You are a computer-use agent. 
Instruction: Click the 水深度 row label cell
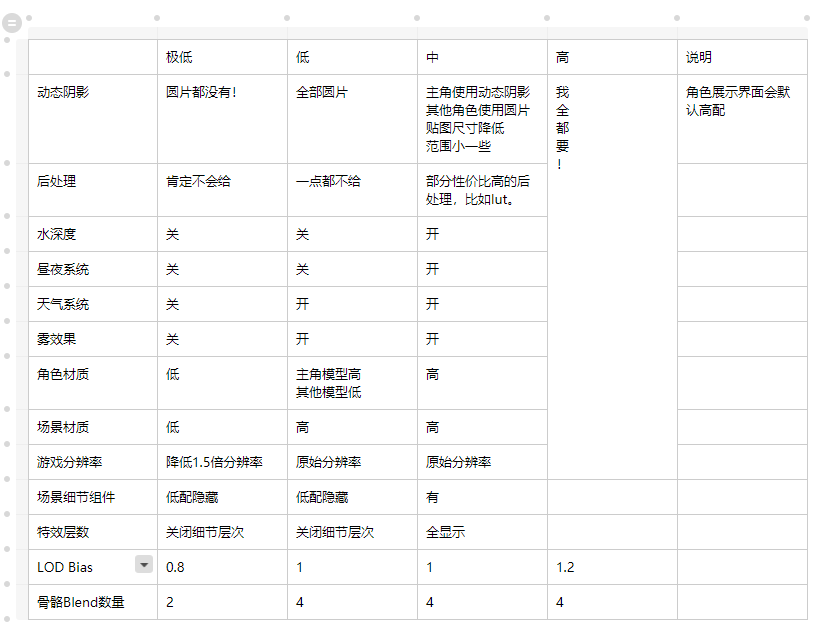(x=93, y=234)
